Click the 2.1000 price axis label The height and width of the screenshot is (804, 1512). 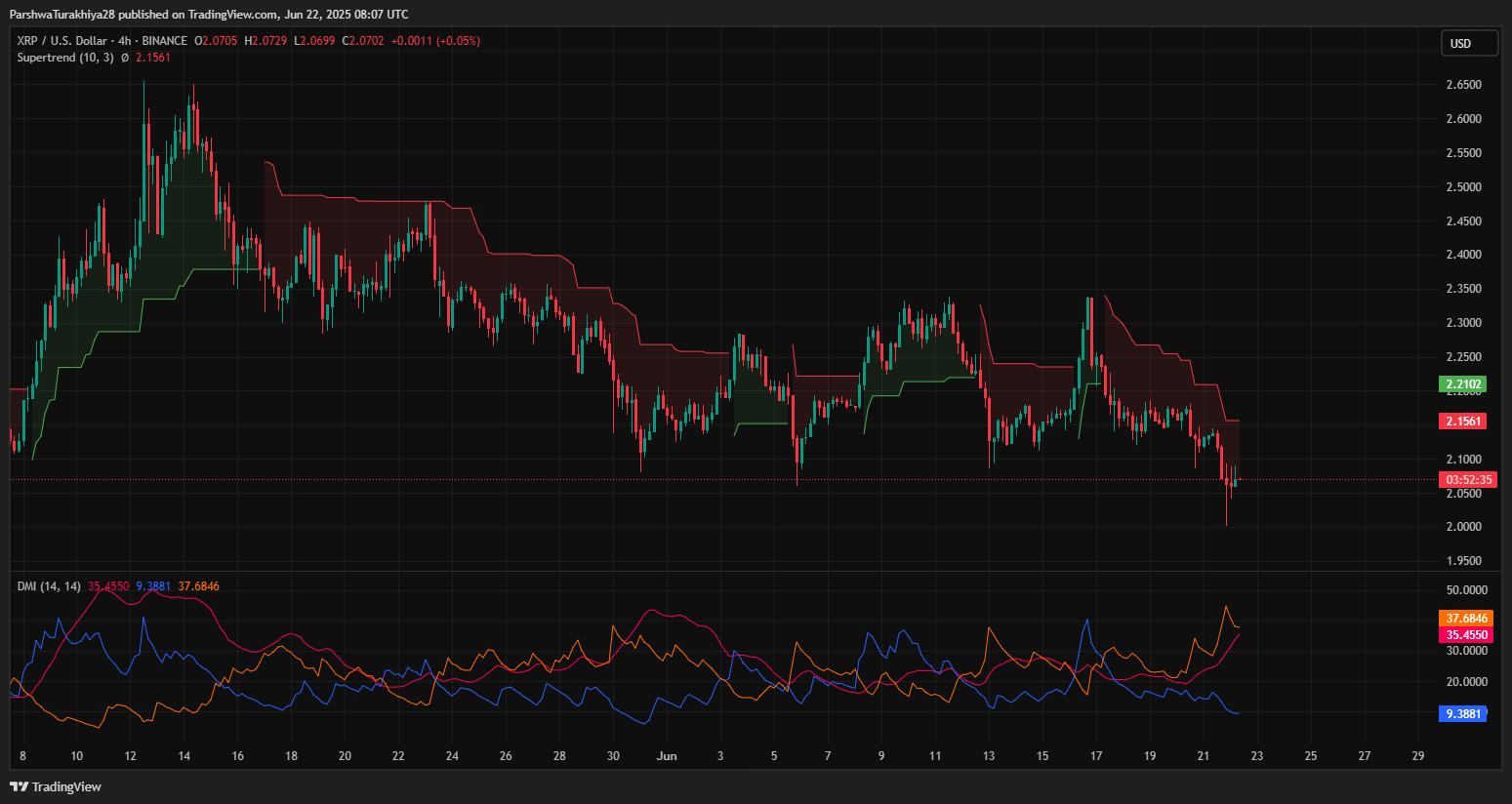pyautogui.click(x=1463, y=460)
